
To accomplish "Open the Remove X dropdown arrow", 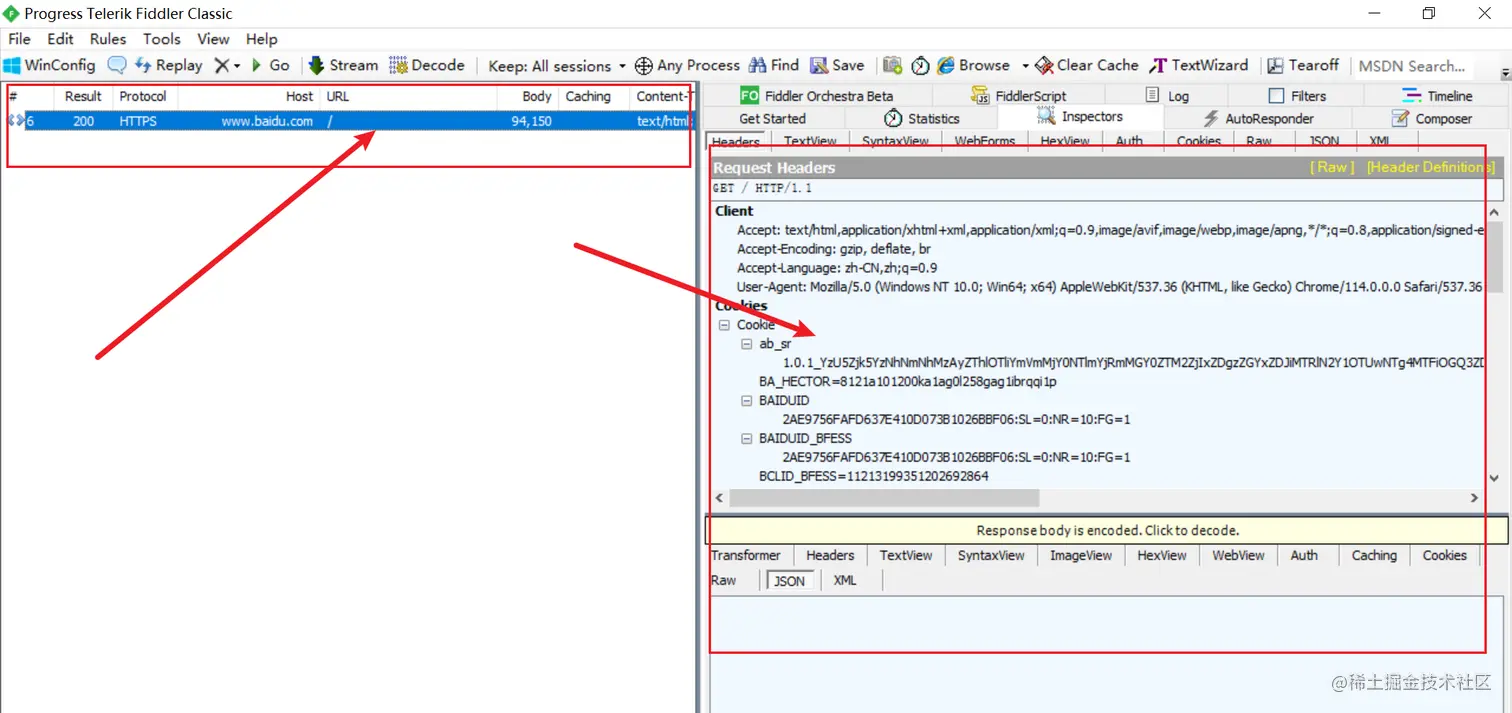I will (x=237, y=66).
